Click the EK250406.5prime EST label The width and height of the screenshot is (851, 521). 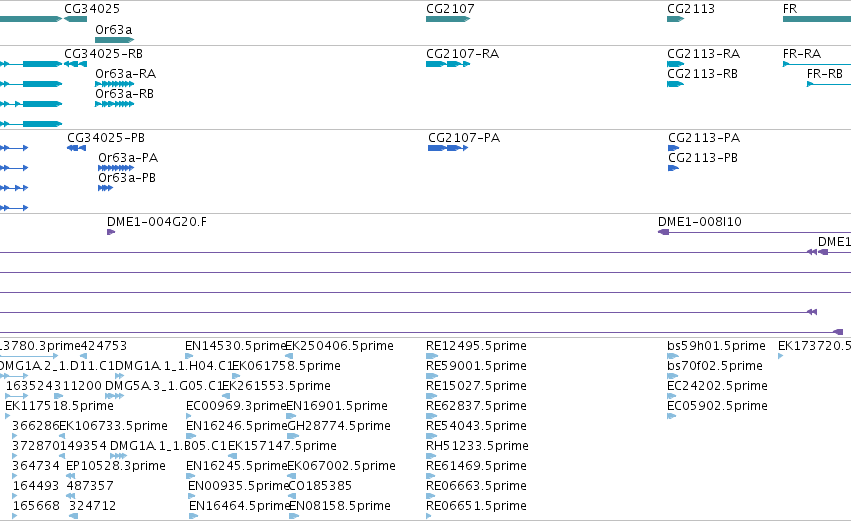(x=339, y=346)
